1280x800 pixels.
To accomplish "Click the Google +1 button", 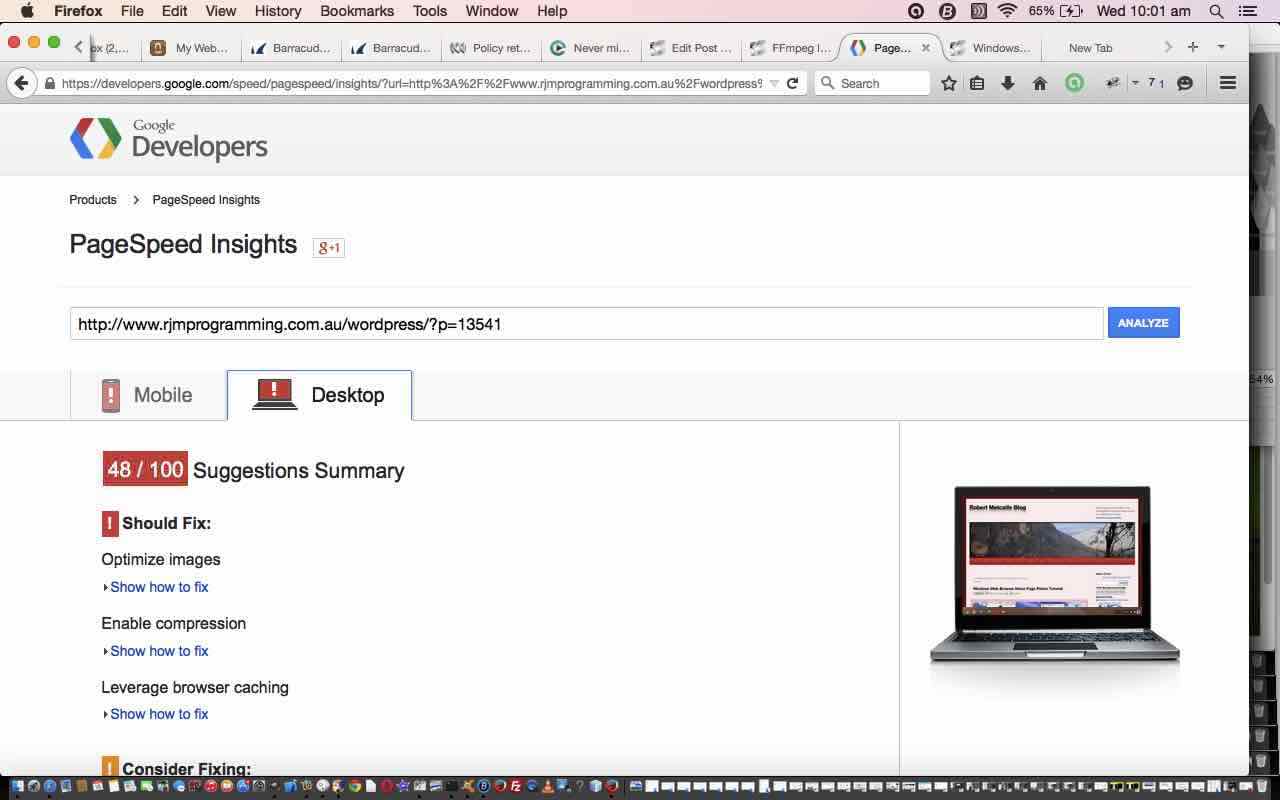I will click(329, 247).
